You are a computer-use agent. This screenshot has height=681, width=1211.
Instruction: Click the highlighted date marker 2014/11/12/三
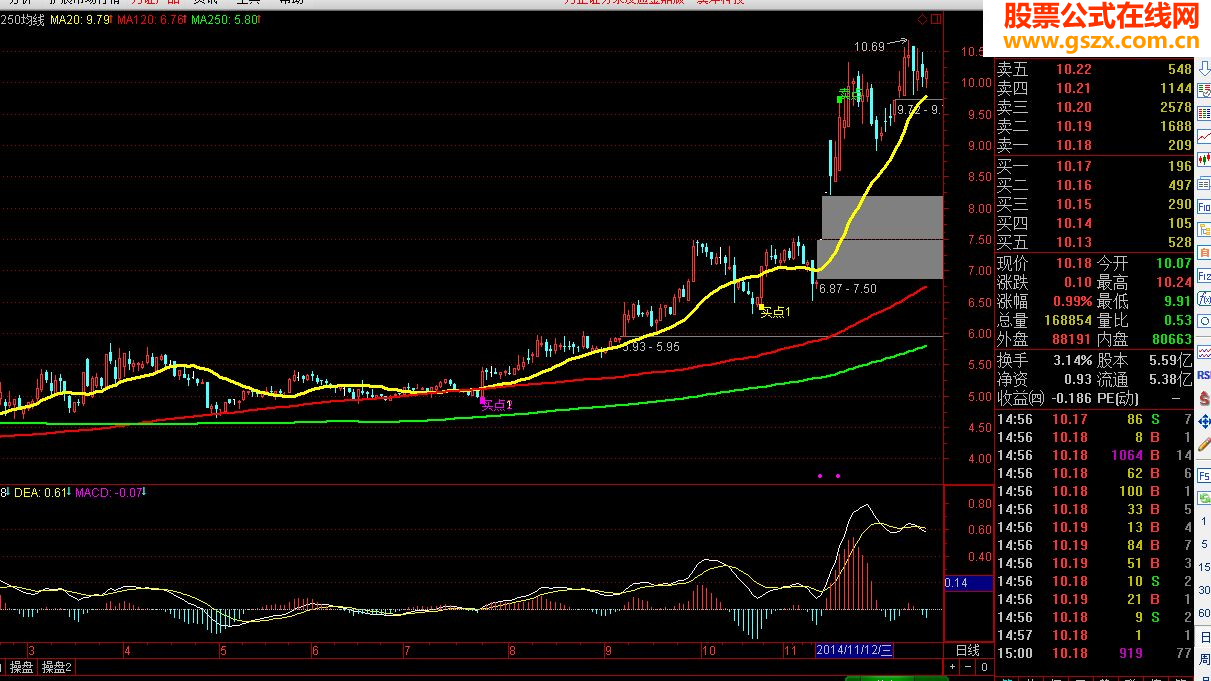[x=854, y=650]
